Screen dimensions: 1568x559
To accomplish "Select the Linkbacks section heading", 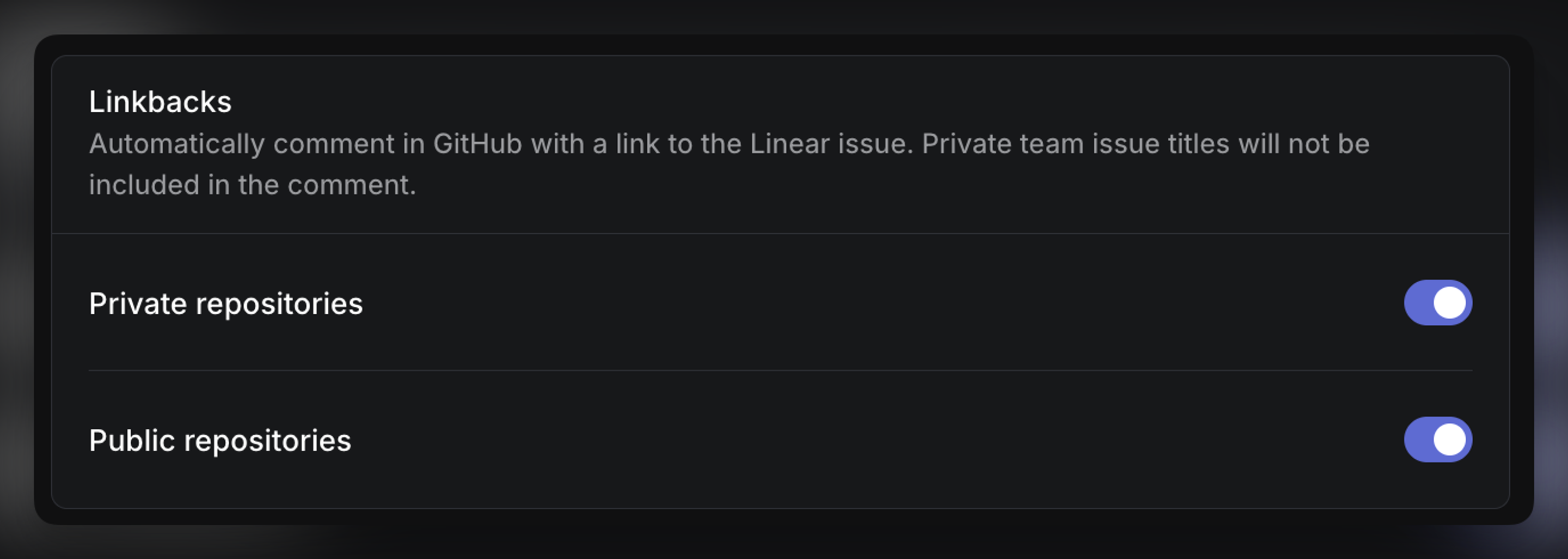I will click(x=160, y=102).
